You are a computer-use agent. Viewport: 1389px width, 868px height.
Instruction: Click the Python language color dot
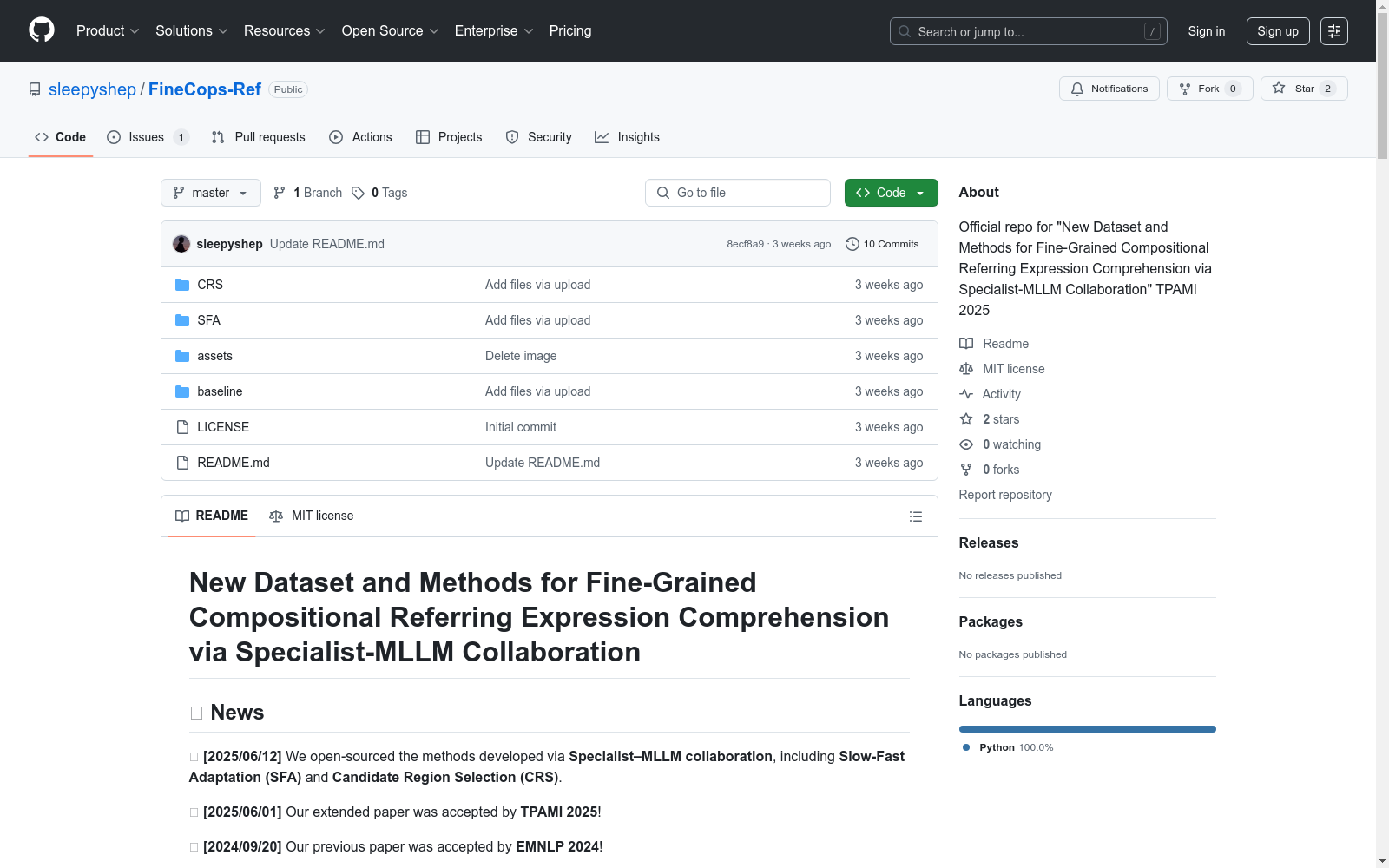point(966,747)
